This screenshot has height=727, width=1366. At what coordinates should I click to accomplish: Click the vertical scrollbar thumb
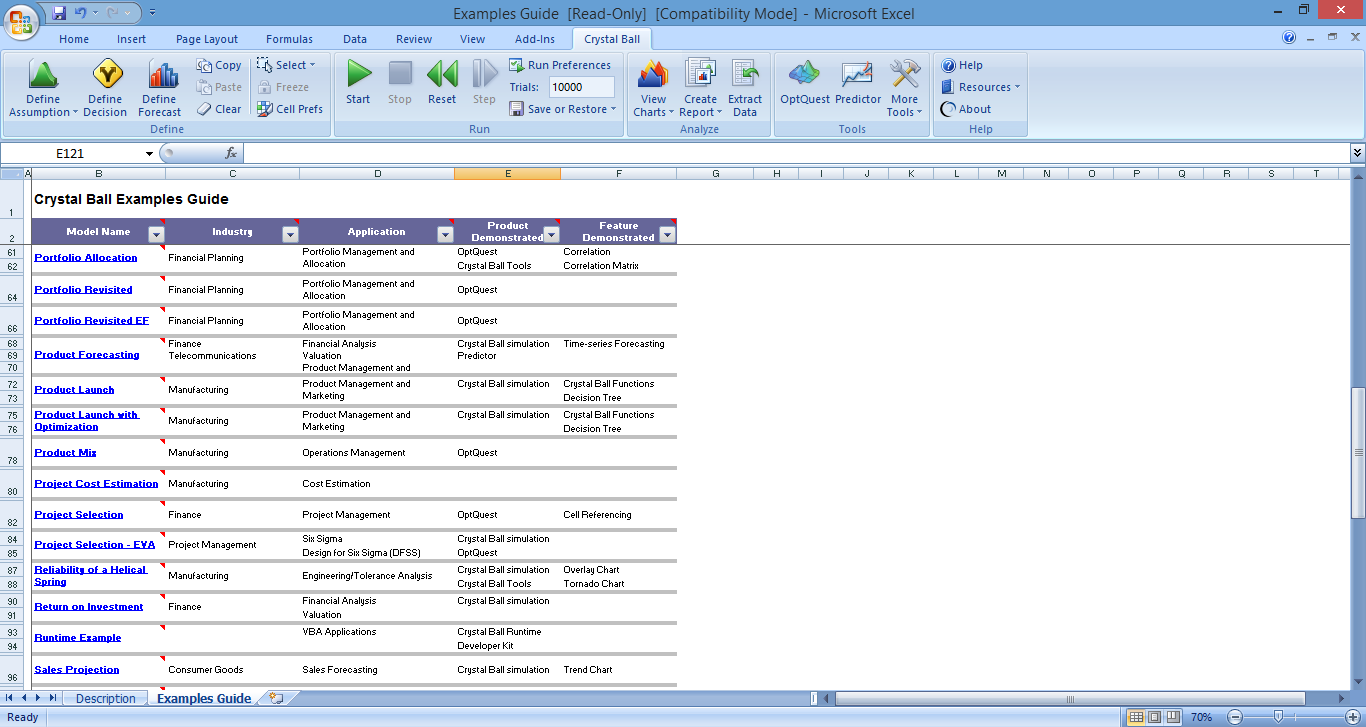(1358, 453)
